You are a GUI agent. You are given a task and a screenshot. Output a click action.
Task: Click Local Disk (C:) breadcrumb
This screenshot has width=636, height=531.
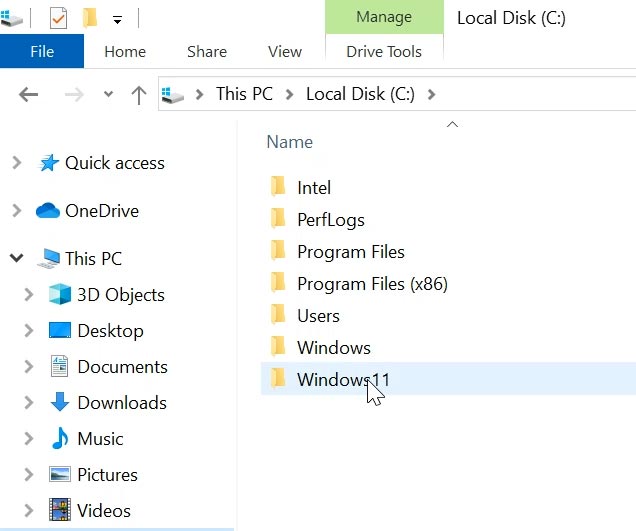pyautogui.click(x=360, y=94)
